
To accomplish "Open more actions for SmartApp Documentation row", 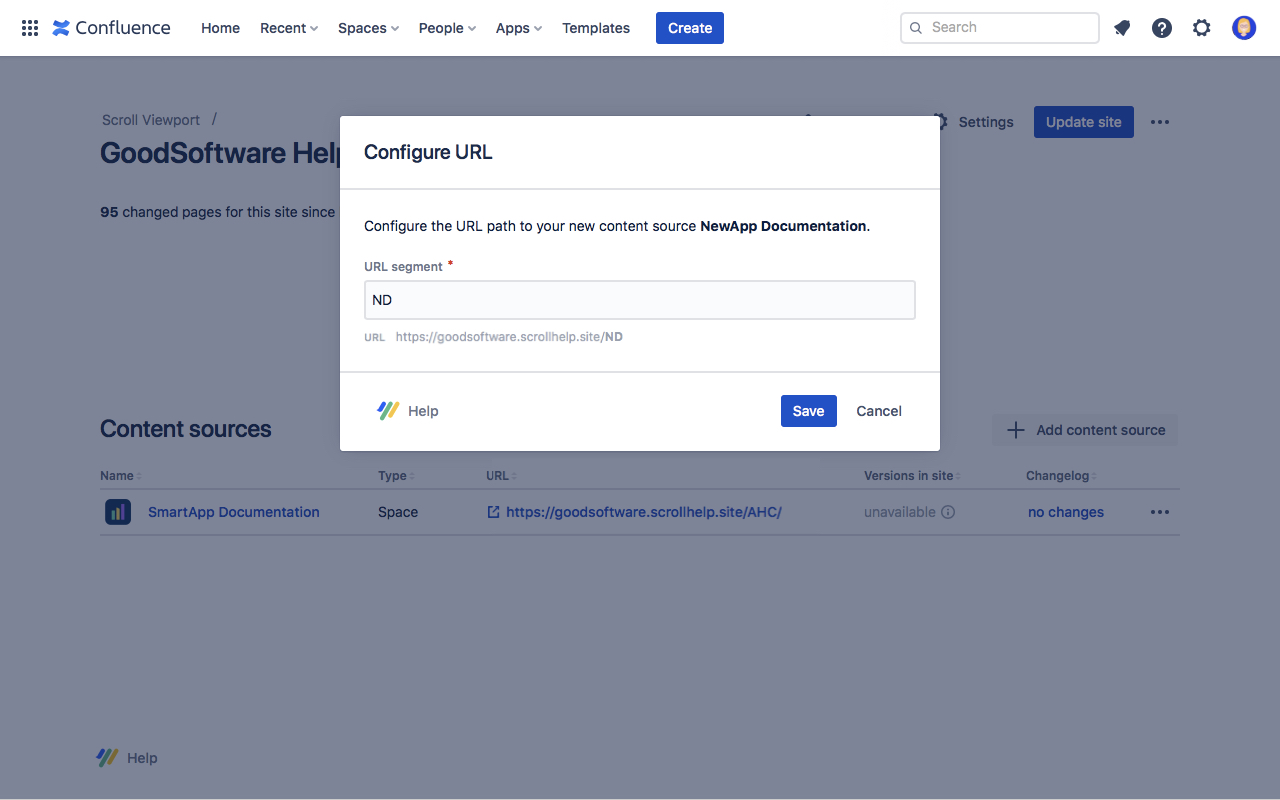I will 1159,512.
